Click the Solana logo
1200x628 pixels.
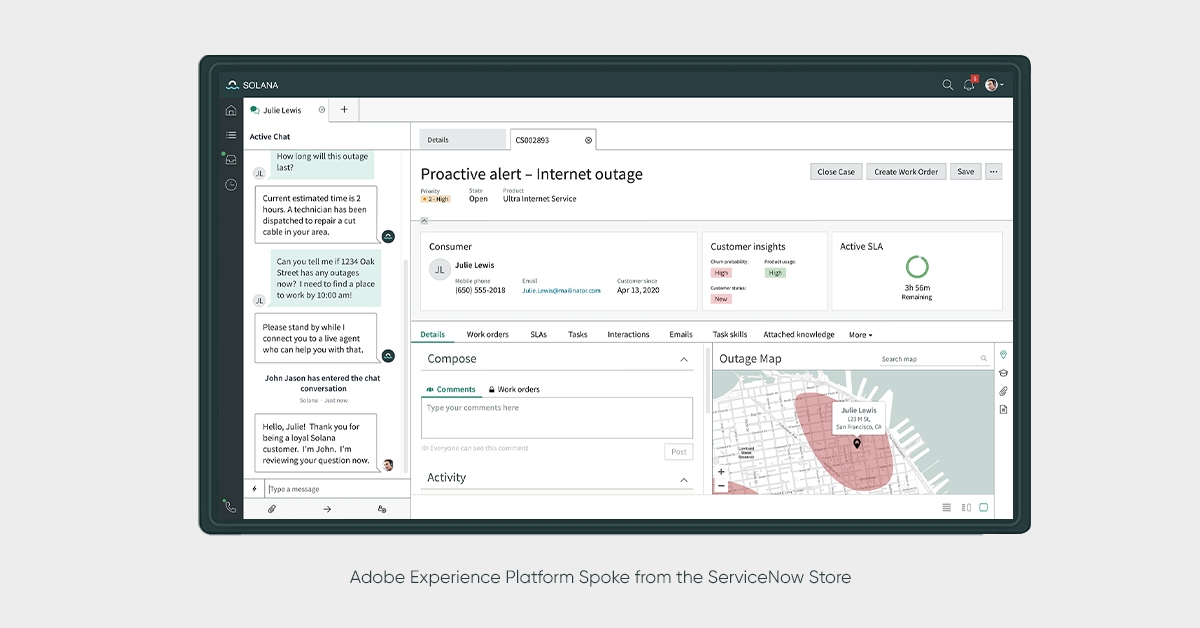[x=252, y=85]
